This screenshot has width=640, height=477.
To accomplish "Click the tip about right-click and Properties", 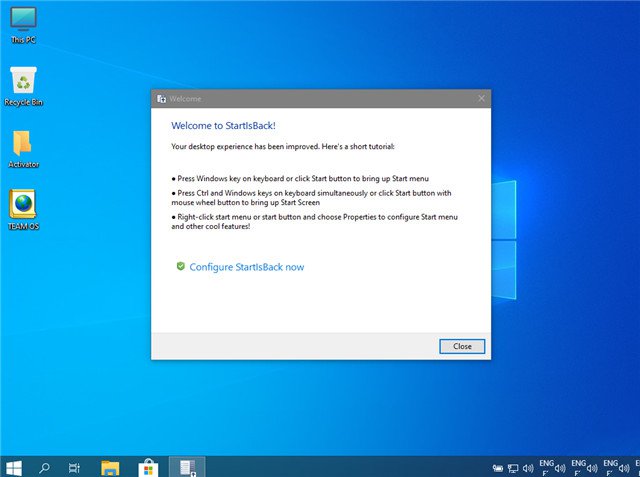I will (x=314, y=221).
